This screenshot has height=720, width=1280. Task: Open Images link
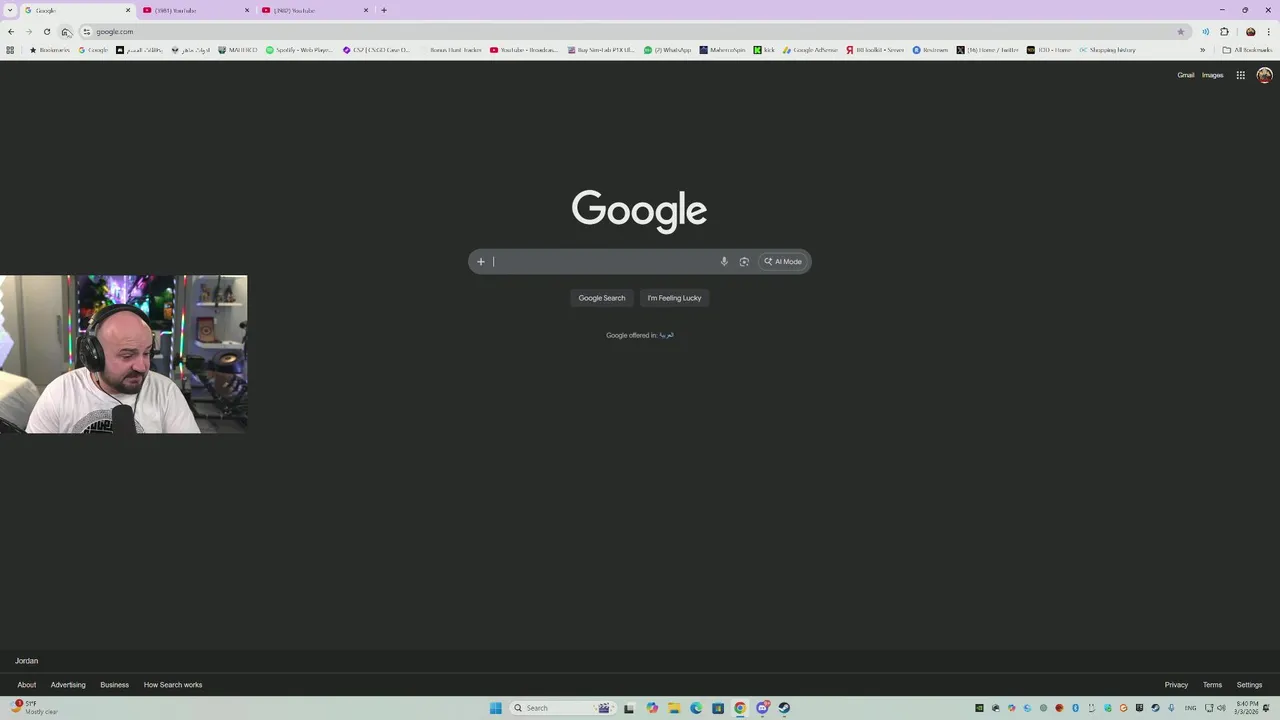coord(1212,75)
